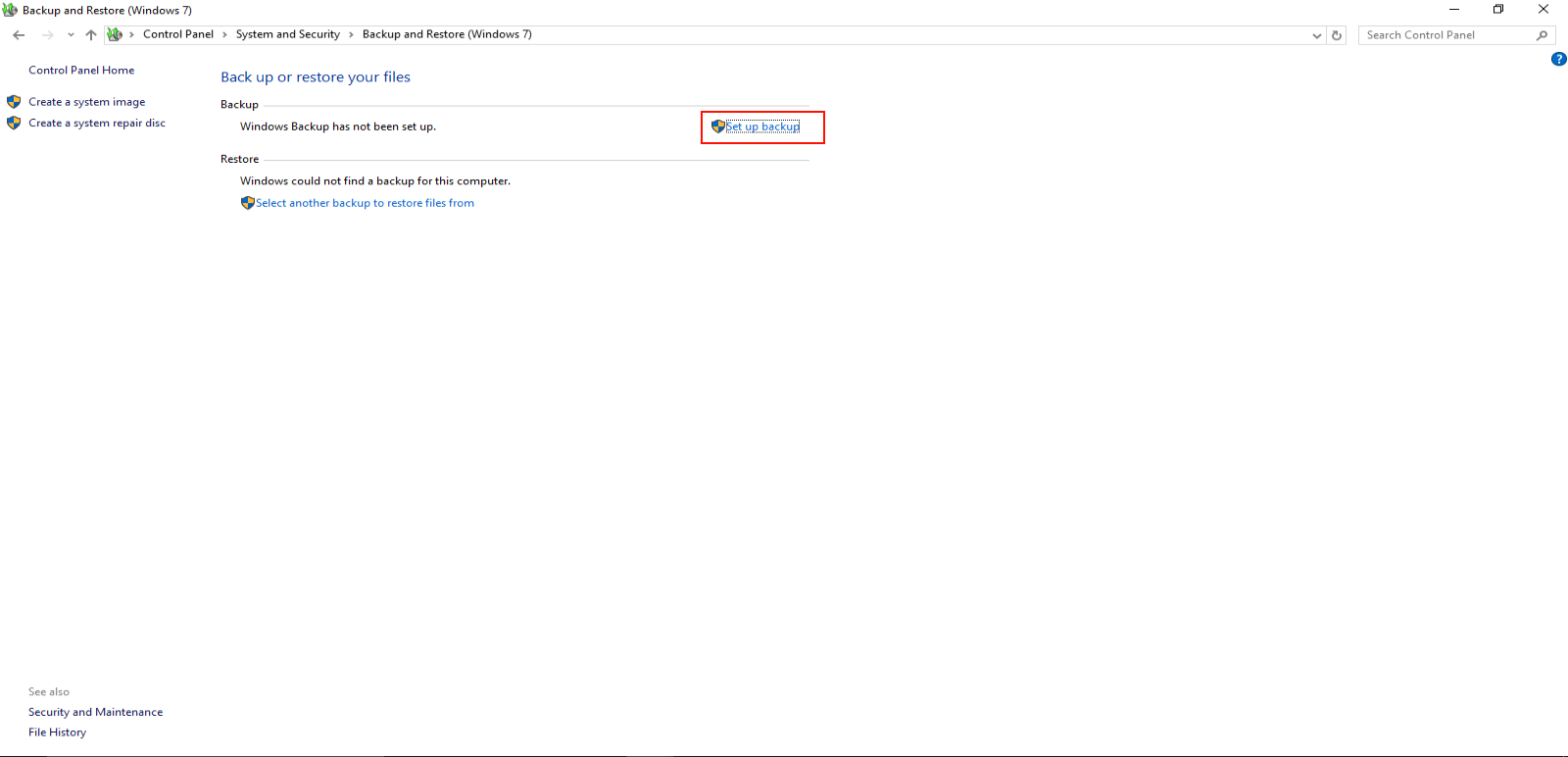Go up one level with the Up arrow
The width and height of the screenshot is (1568, 757).
pos(91,34)
